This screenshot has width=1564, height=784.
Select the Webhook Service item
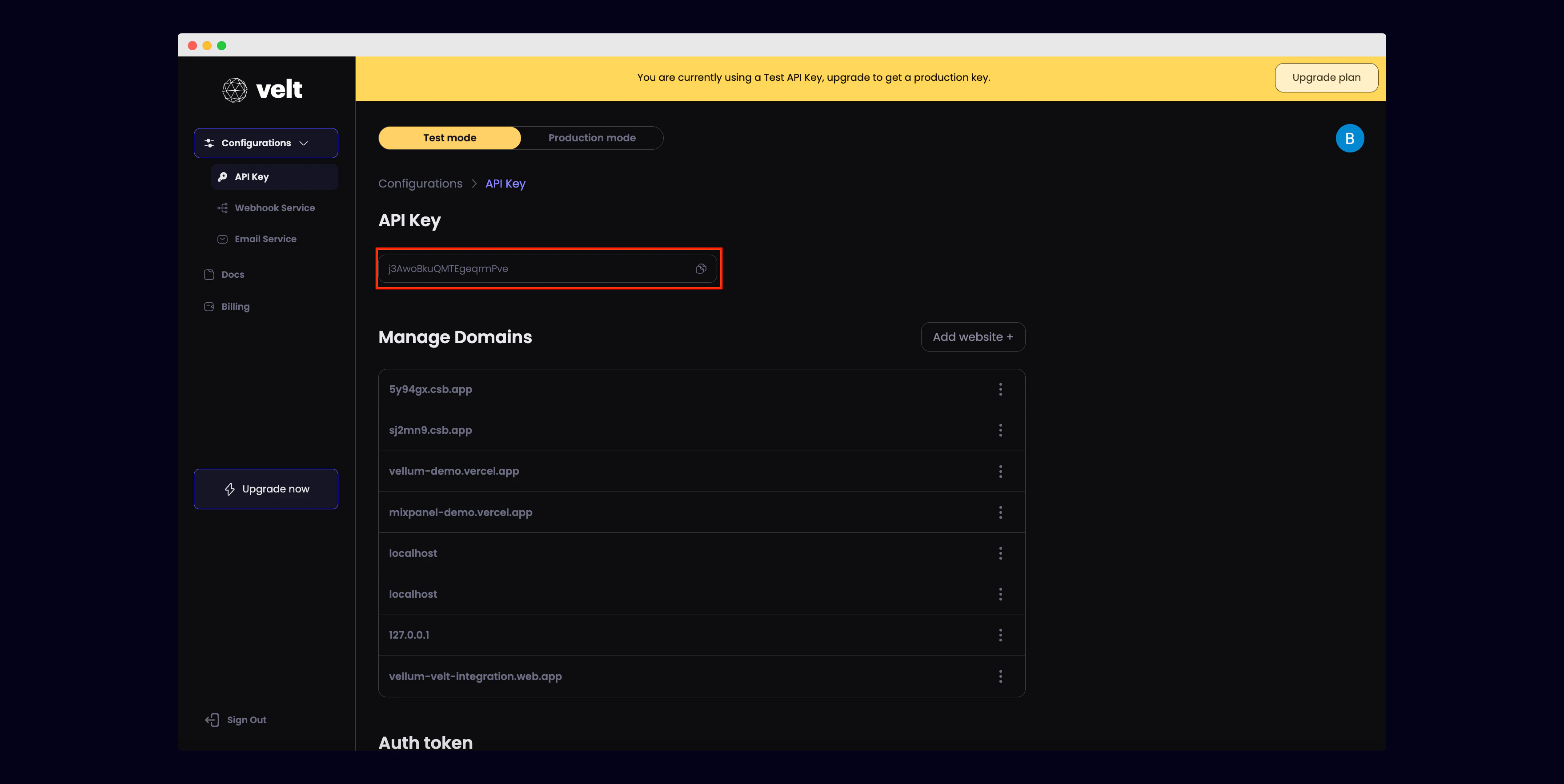click(x=274, y=208)
